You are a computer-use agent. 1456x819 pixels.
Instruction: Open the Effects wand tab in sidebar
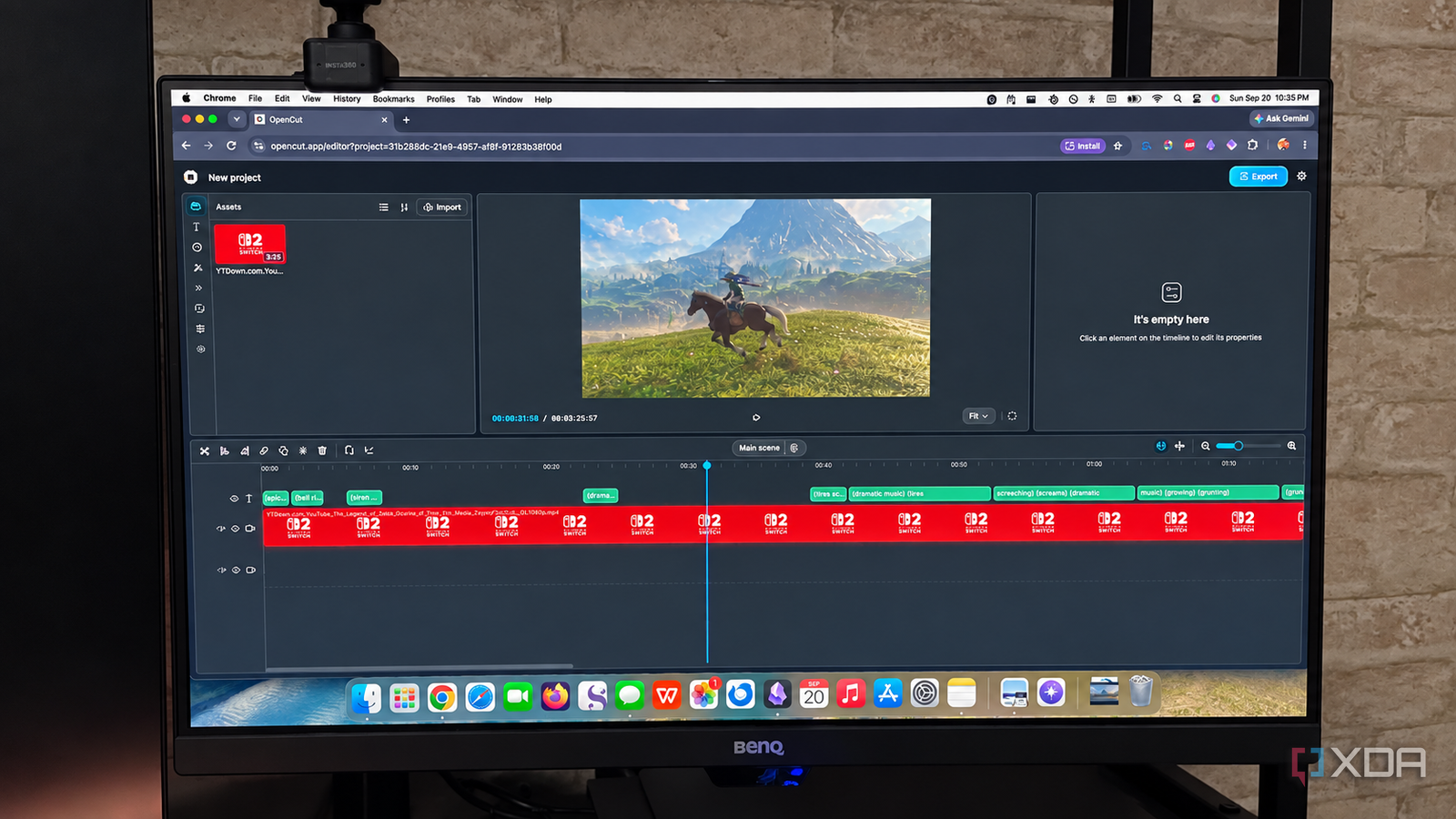coord(198,268)
